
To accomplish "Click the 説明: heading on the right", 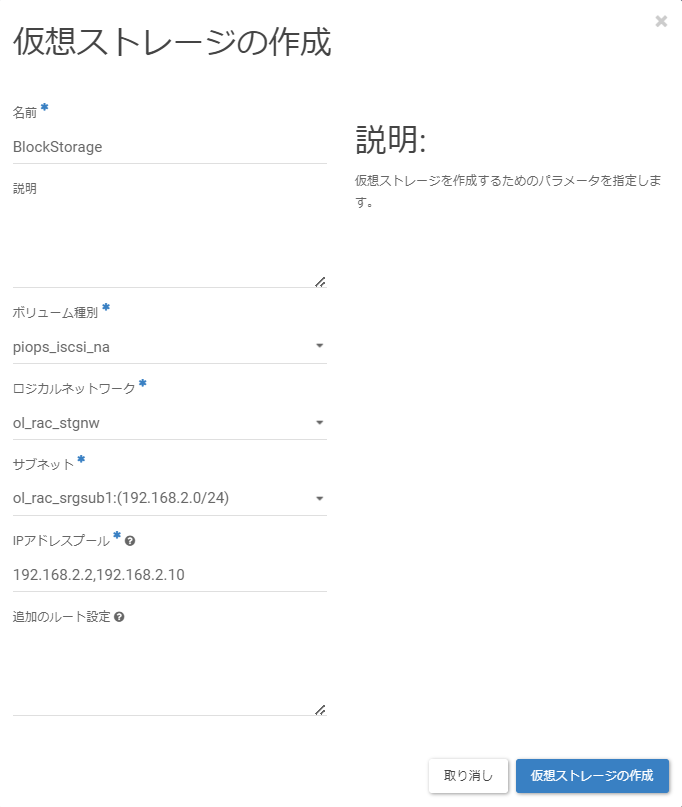I will [391, 139].
